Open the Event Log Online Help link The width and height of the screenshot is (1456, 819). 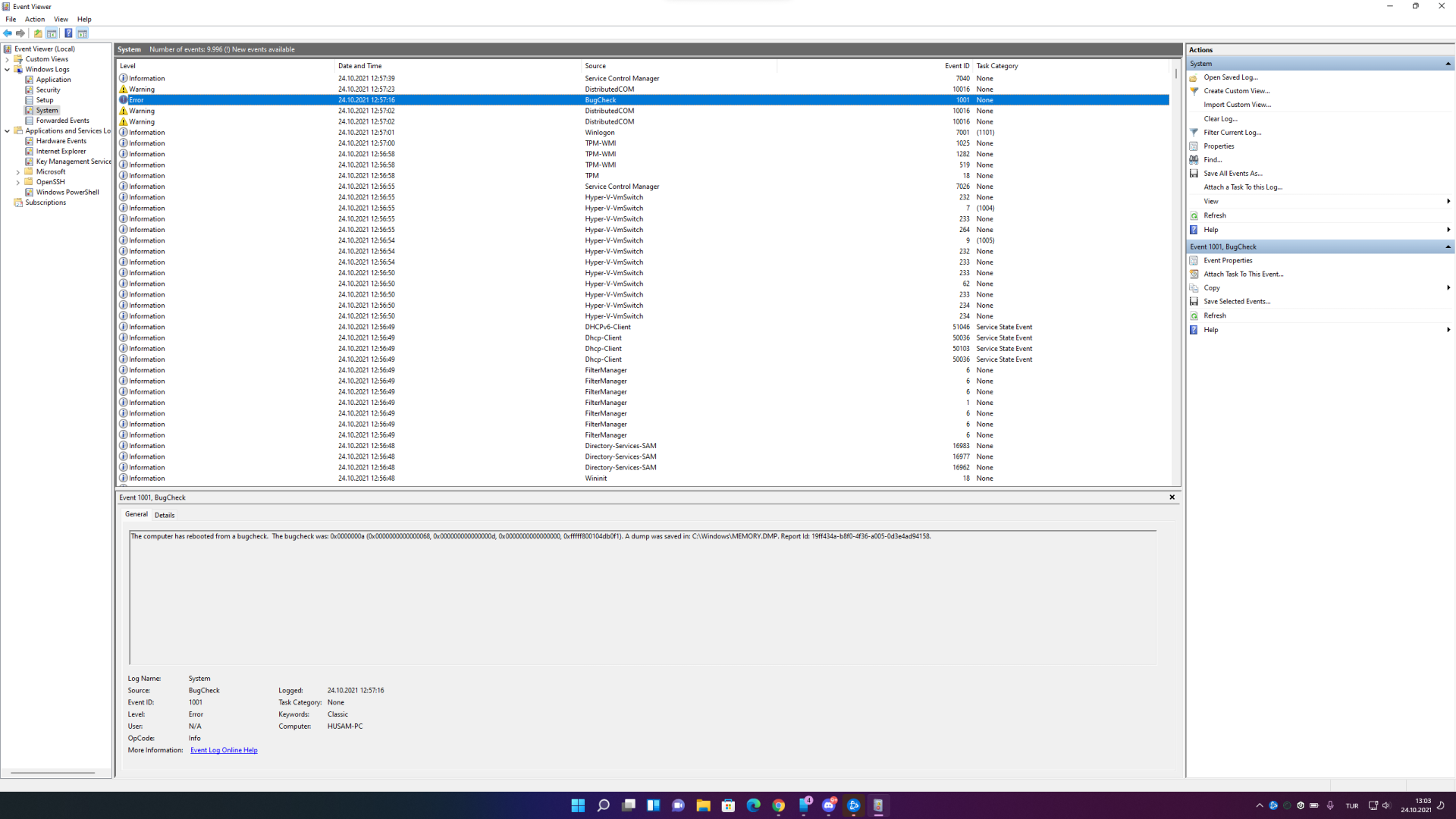[x=224, y=751]
